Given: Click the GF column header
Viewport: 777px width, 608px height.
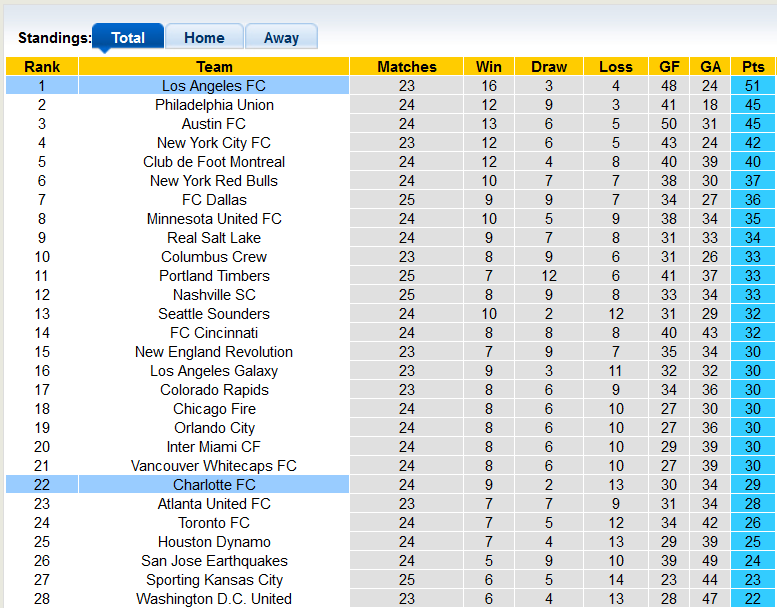Looking at the screenshot, I should coord(669,67).
